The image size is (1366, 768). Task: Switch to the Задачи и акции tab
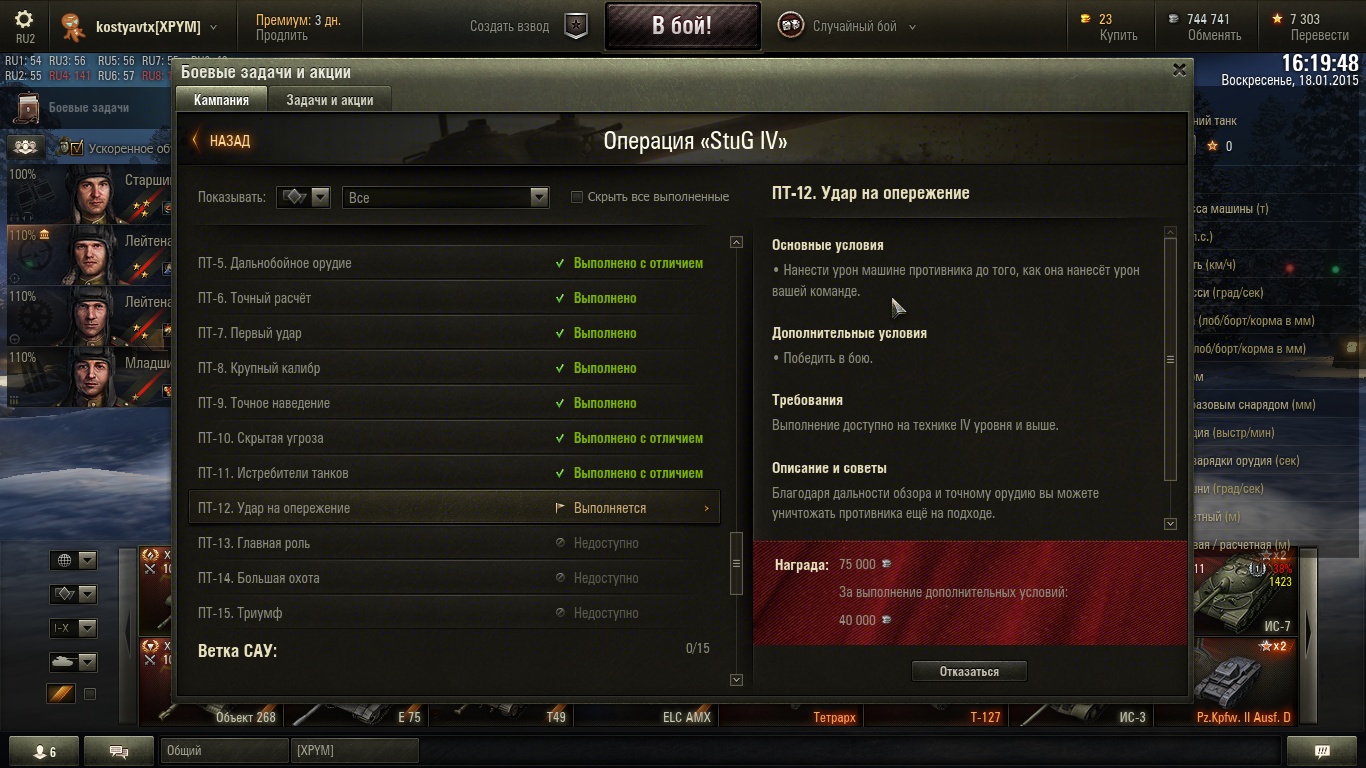pos(330,100)
